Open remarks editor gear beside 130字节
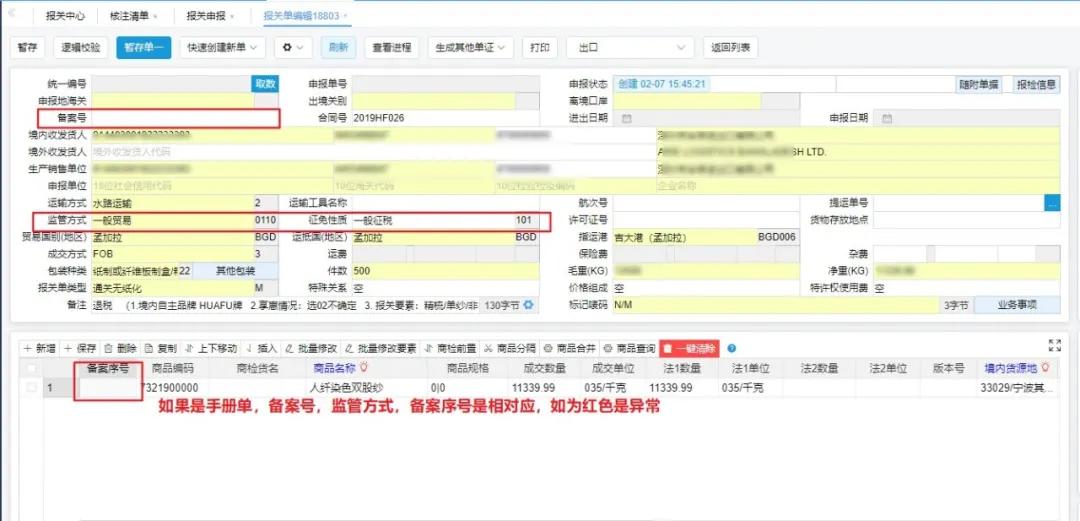1080x521 pixels. [529, 305]
